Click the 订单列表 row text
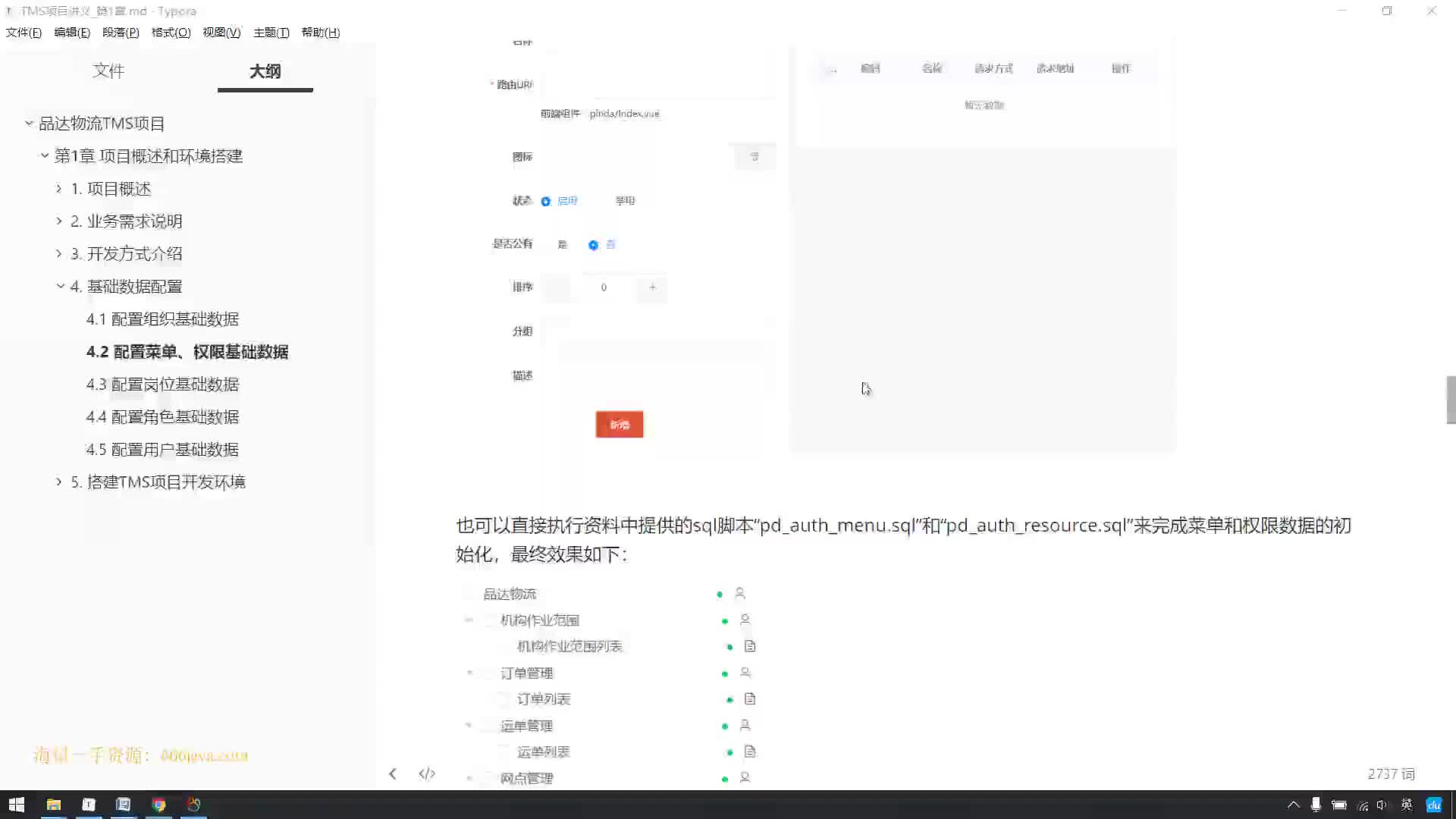Image resolution: width=1456 pixels, height=819 pixels. click(543, 699)
